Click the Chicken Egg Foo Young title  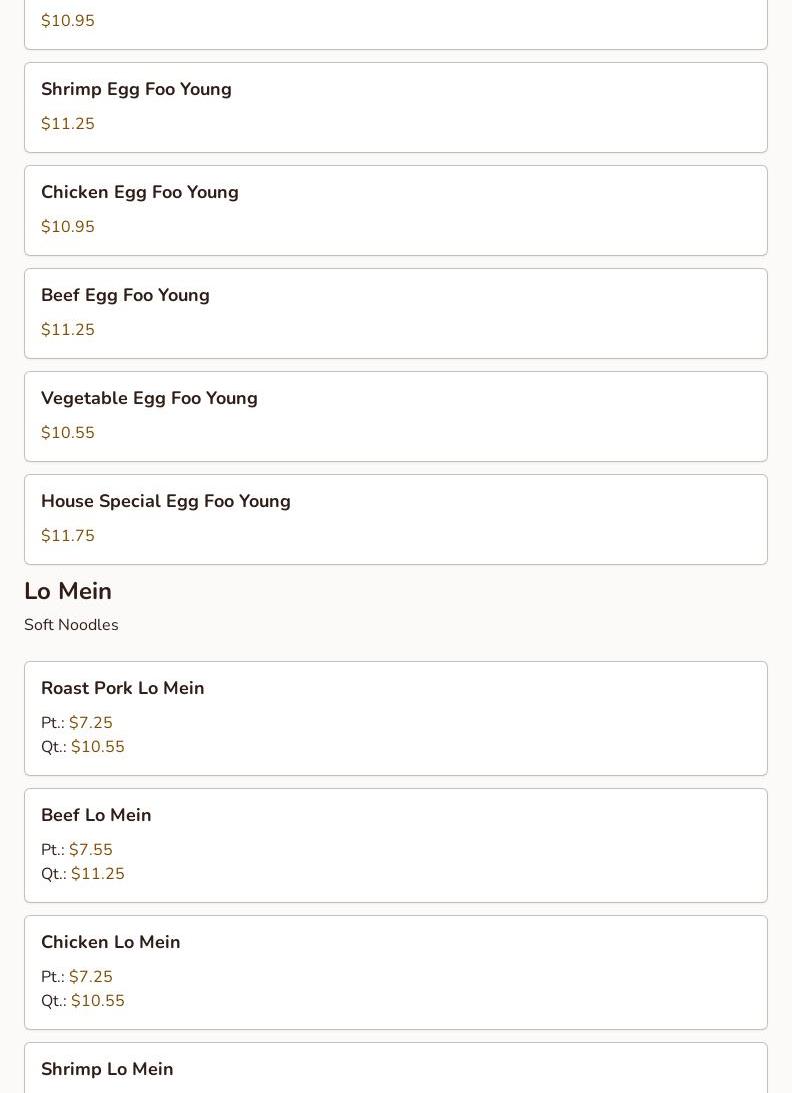[140, 193]
